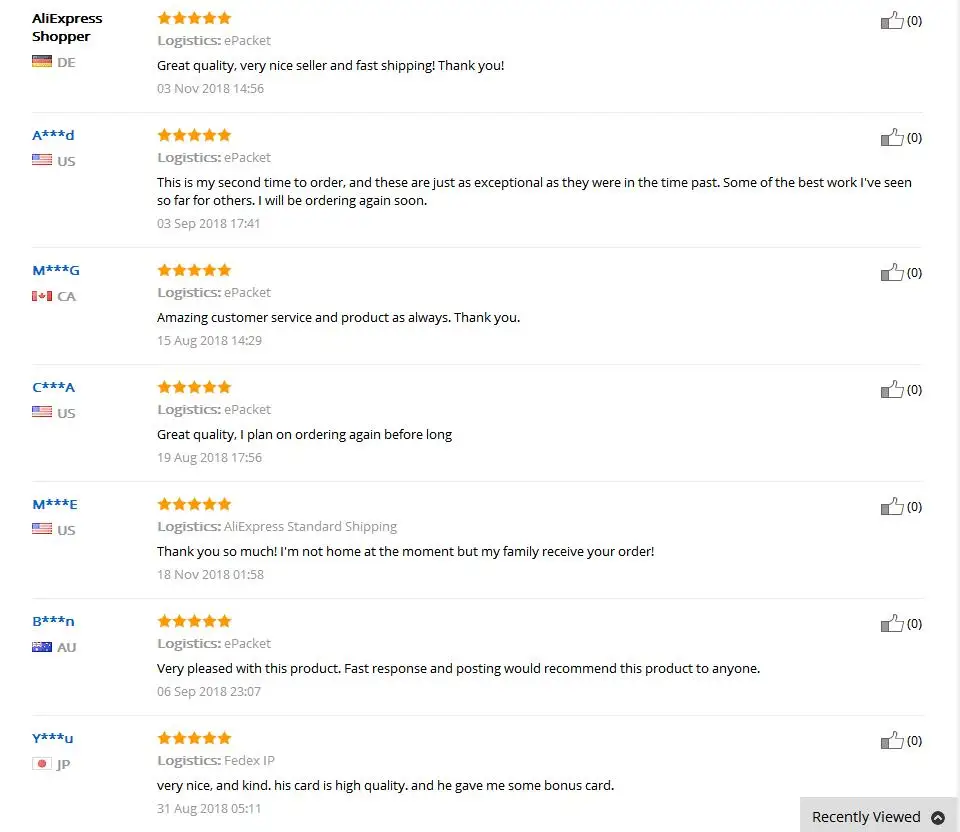This screenshot has width=960, height=832.
Task: Open reviewer profile A***d
Action: pos(53,135)
